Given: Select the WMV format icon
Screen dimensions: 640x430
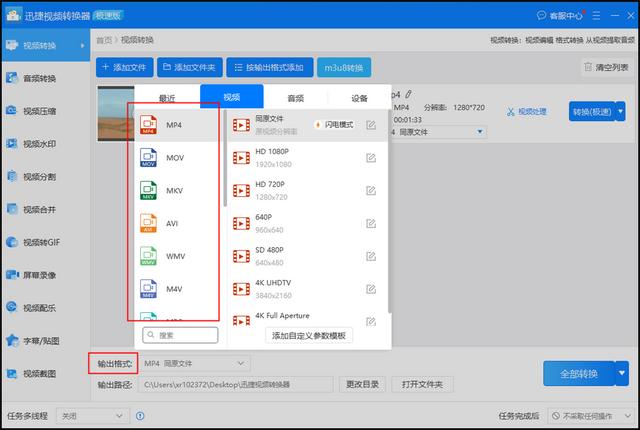Looking at the screenshot, I should [148, 256].
